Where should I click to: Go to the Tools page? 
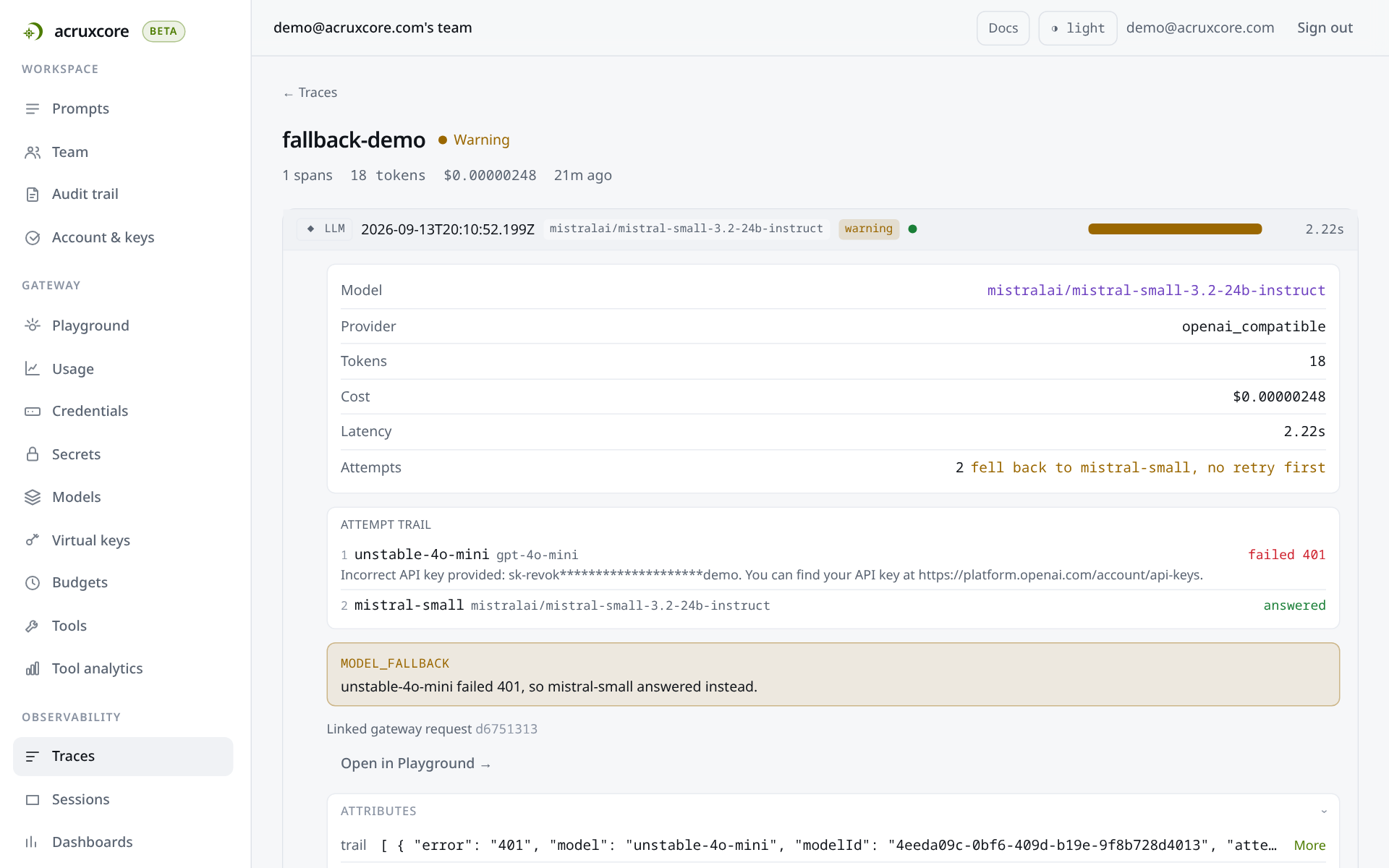(x=123, y=626)
